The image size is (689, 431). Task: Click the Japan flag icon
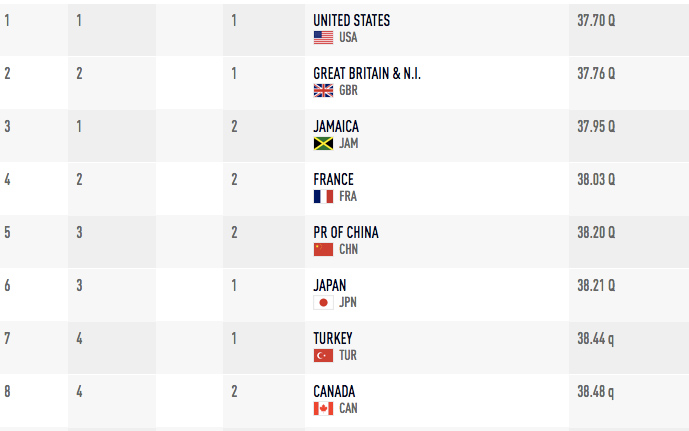(323, 303)
